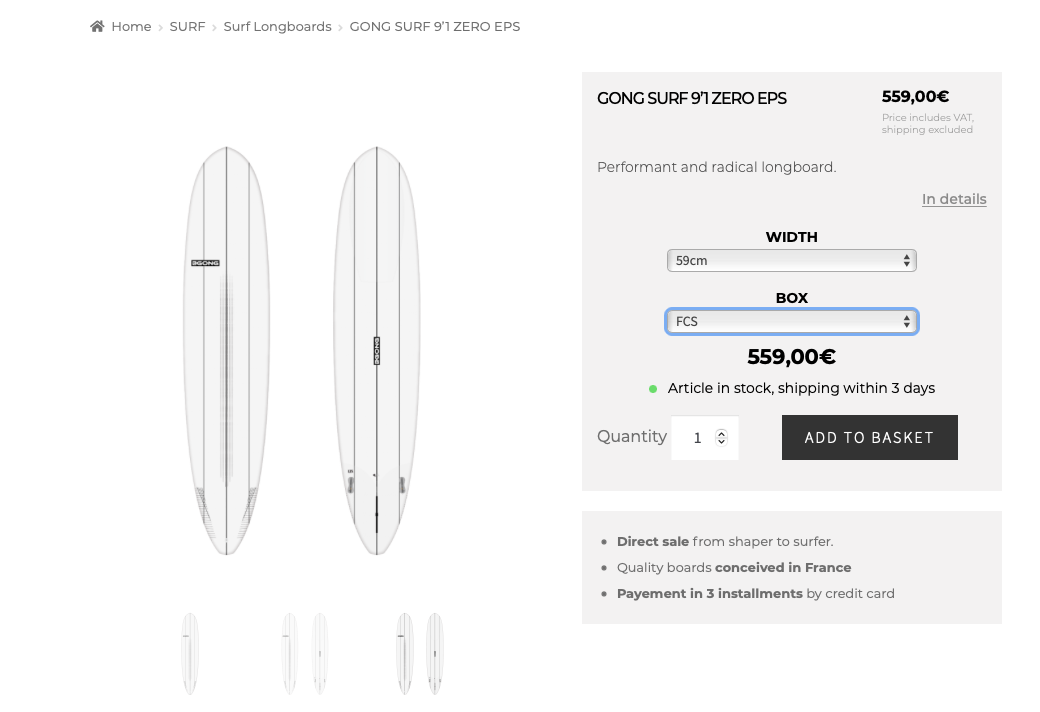The height and width of the screenshot is (712, 1040).
Task: Click the main surfboard deck image
Action: point(226,350)
